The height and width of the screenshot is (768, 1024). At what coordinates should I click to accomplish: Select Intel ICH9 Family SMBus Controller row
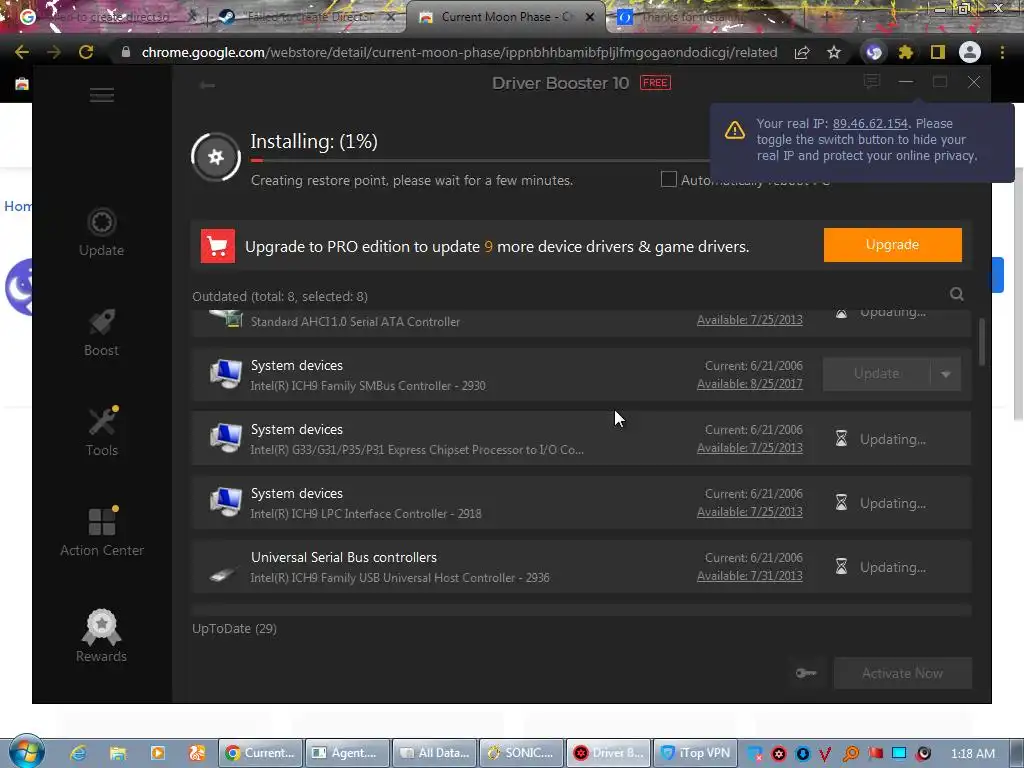[x=581, y=374]
